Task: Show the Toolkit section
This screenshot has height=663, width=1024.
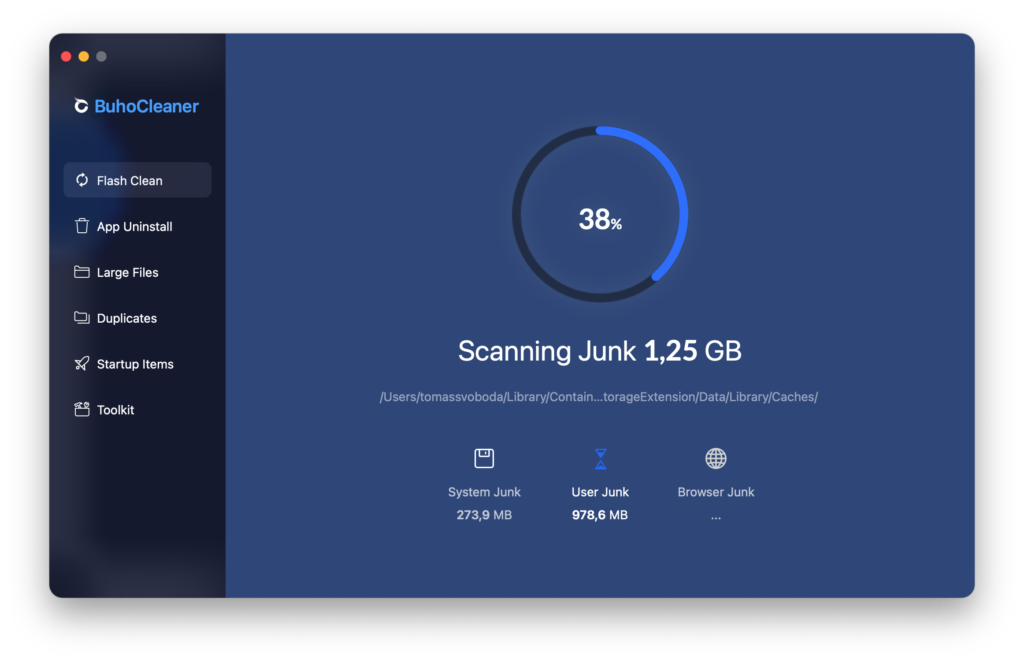Action: point(137,410)
